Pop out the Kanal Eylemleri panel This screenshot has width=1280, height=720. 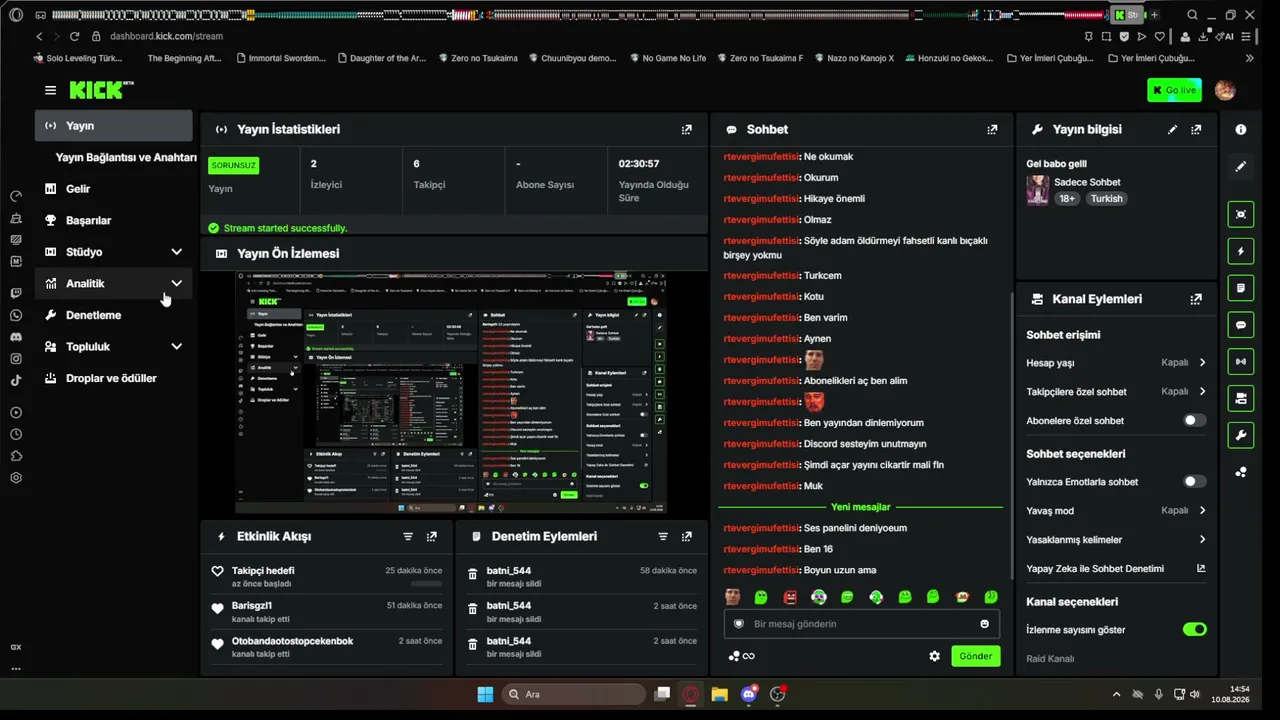[1196, 299]
